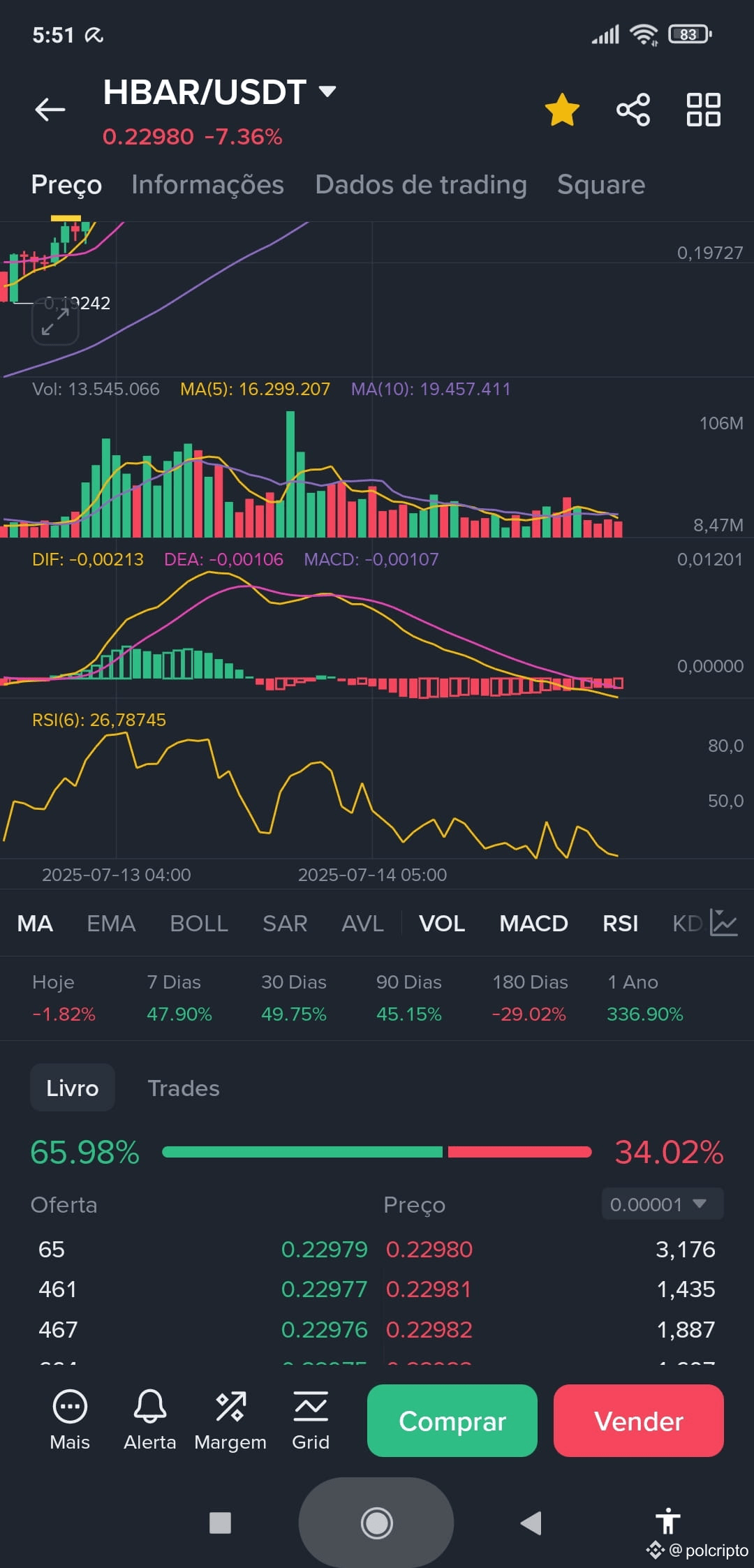Tap the ask price 0.22980 in order book
Viewport: 754px width, 1568px height.
tap(429, 1250)
